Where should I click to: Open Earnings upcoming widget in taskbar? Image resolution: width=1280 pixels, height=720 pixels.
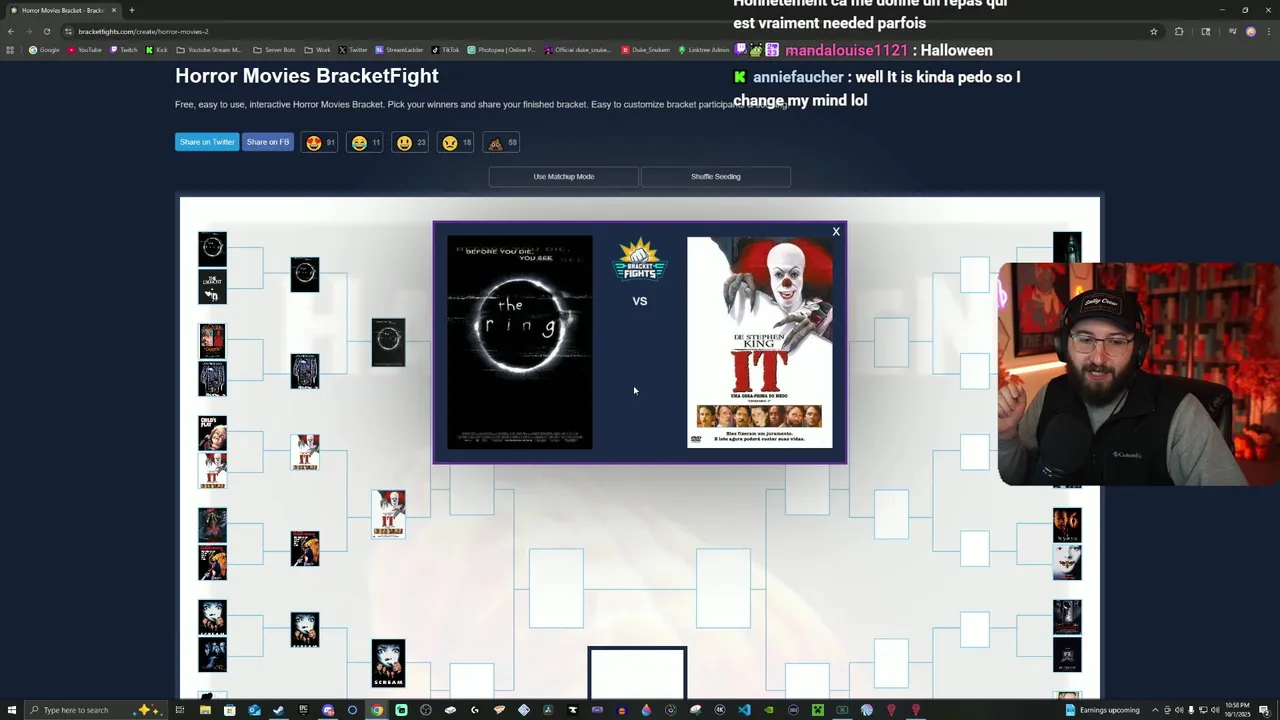pos(1102,710)
